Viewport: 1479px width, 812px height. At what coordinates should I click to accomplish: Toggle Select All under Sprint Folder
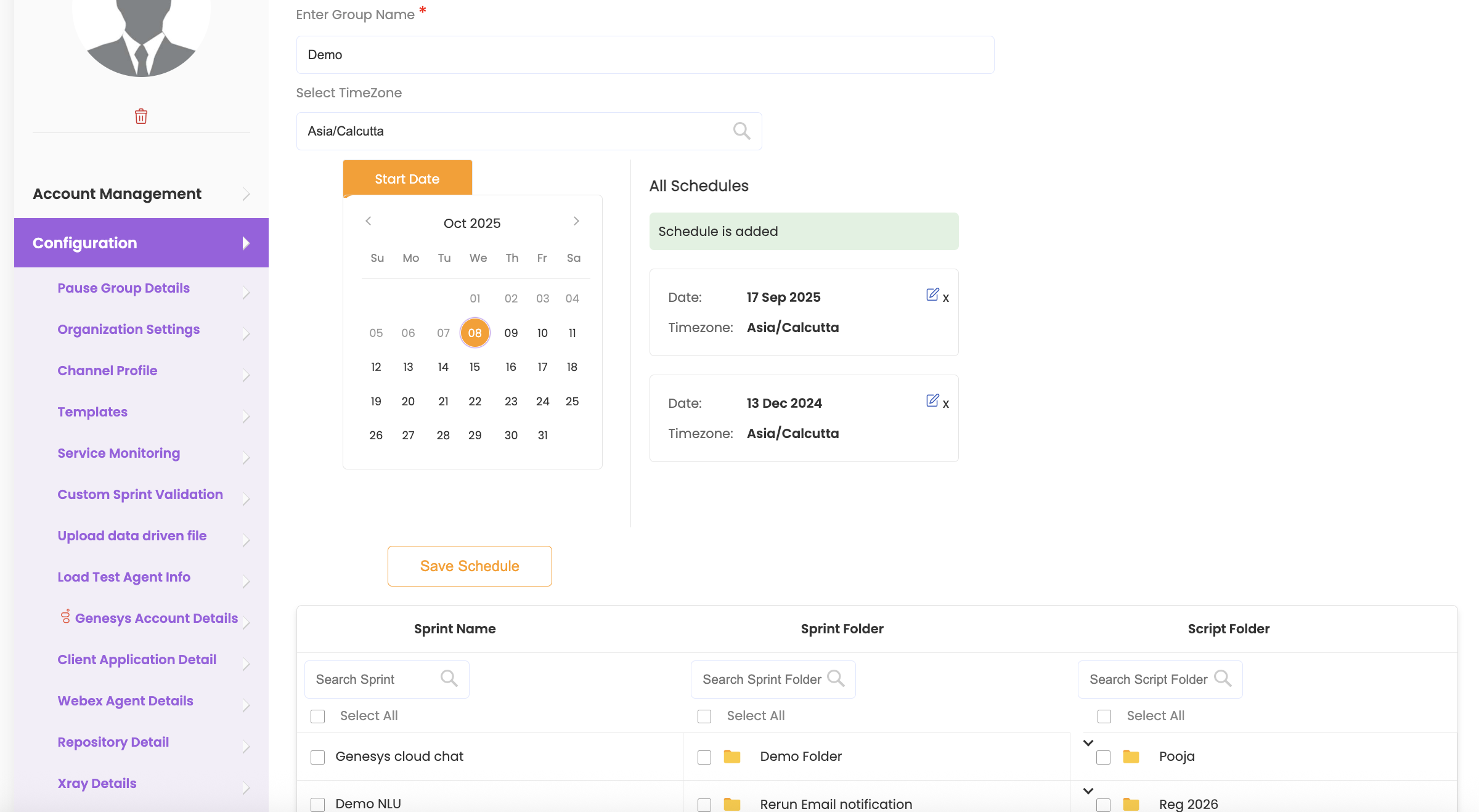(704, 716)
